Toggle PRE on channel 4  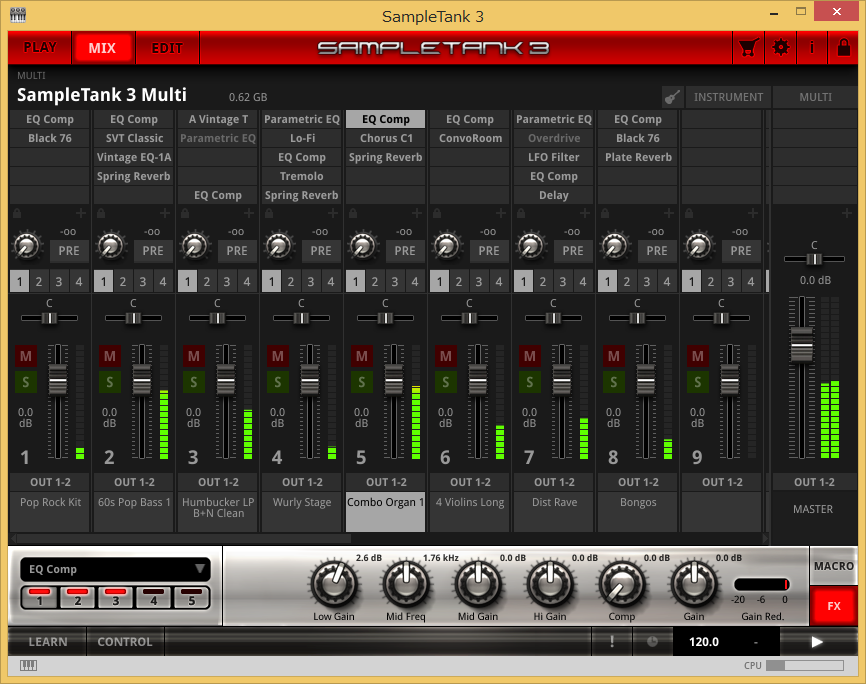pos(321,251)
